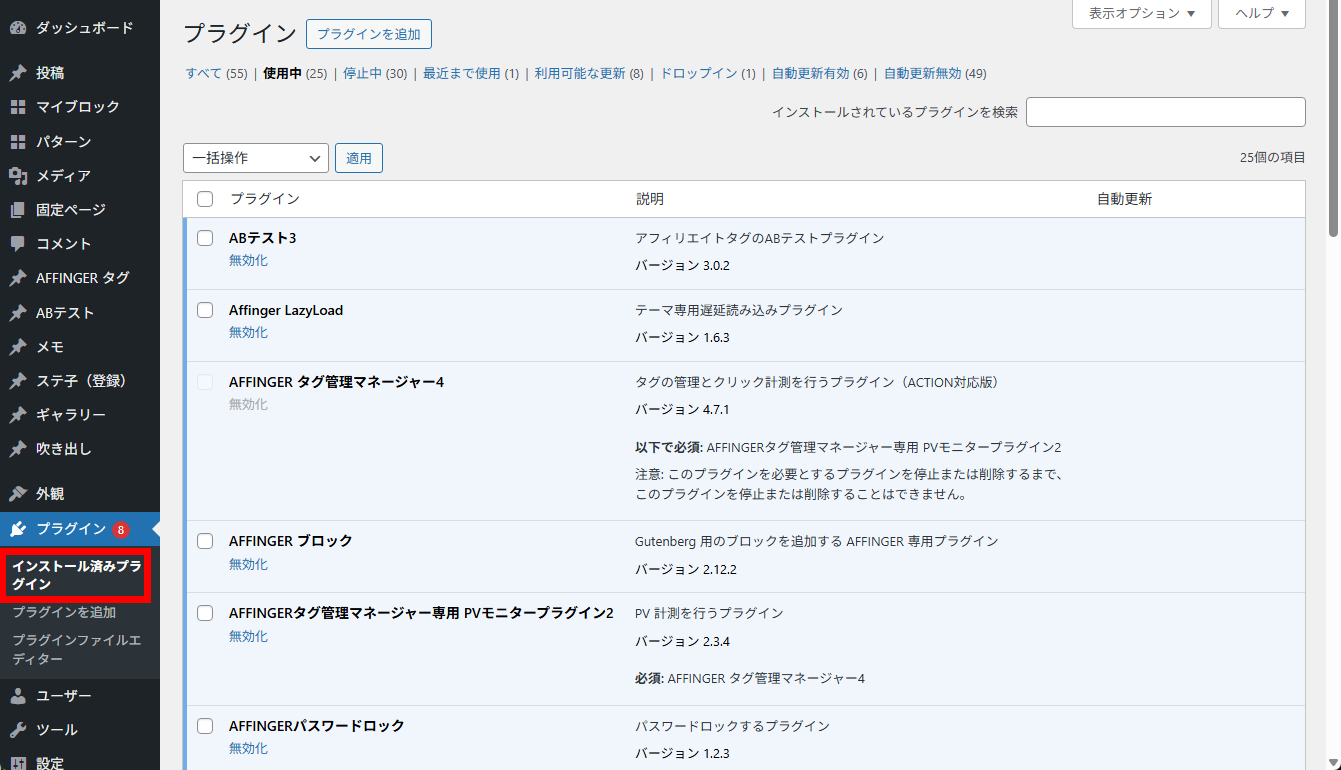Click the pin icon beside ギャラリー
The image size is (1341, 770).
click(18, 415)
